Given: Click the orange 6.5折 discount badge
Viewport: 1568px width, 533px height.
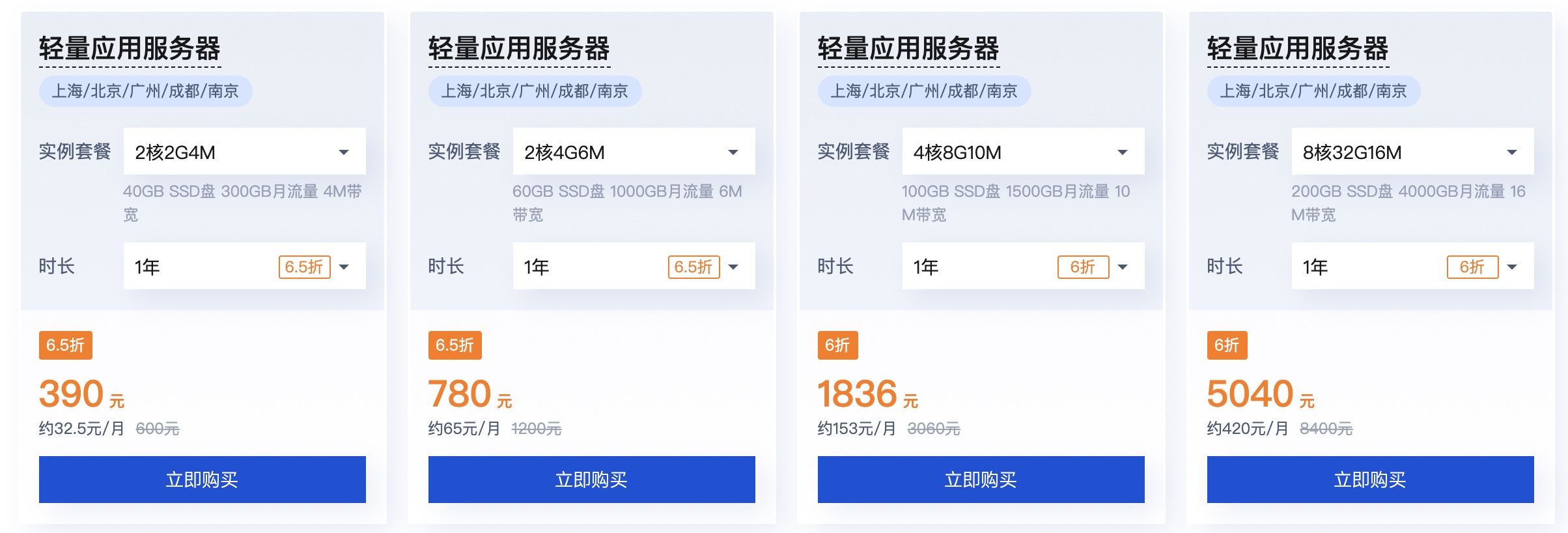Looking at the screenshot, I should (64, 346).
